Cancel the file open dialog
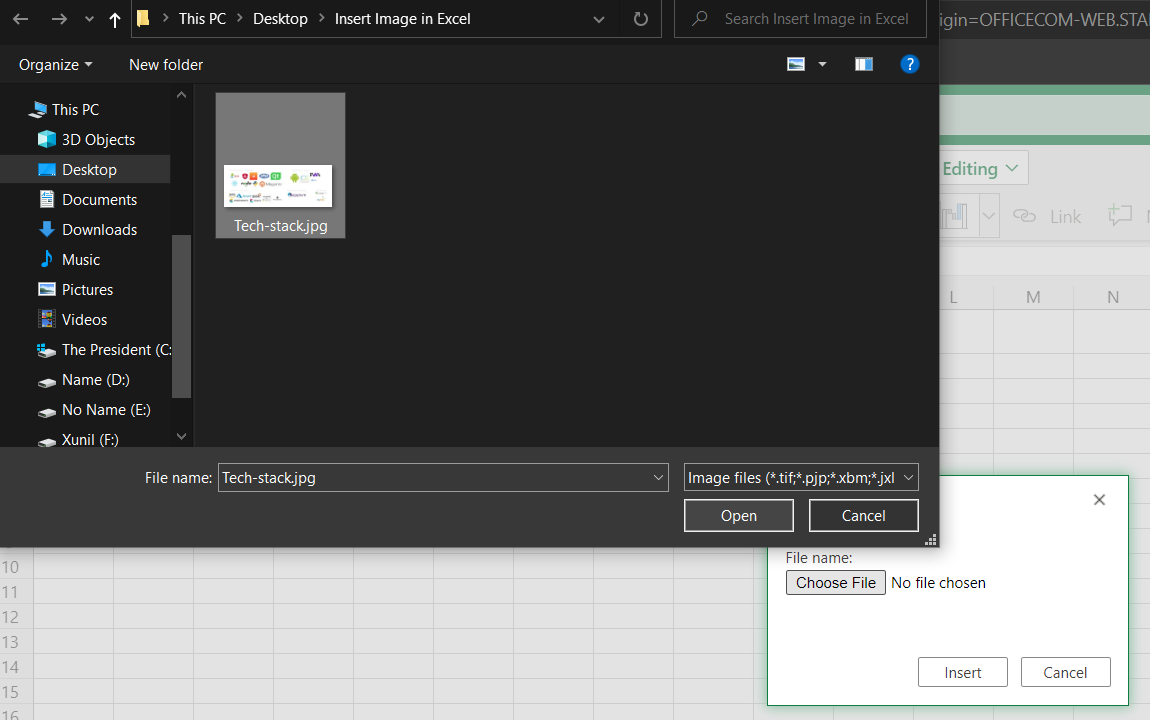1150x720 pixels. [863, 515]
